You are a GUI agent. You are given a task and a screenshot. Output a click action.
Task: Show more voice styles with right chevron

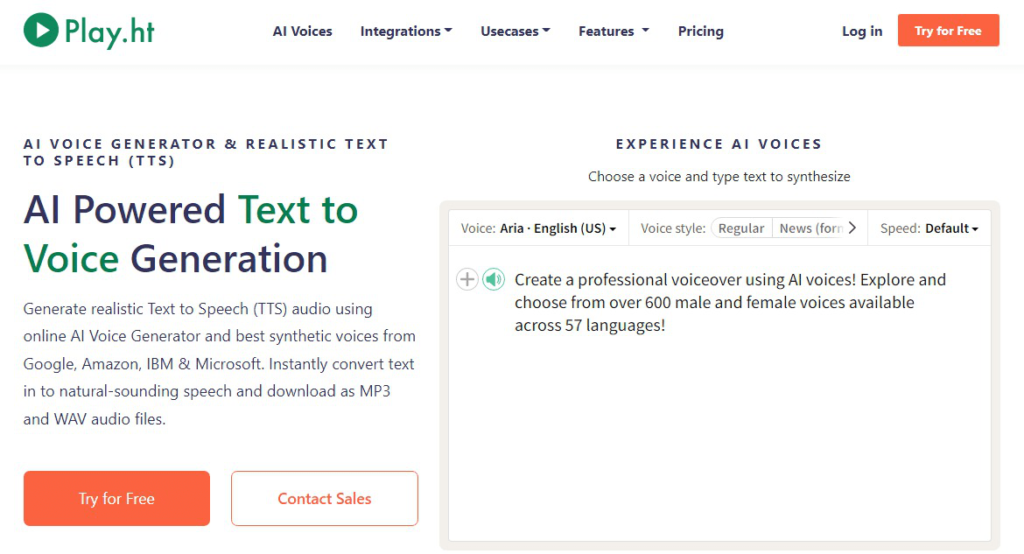(852, 228)
